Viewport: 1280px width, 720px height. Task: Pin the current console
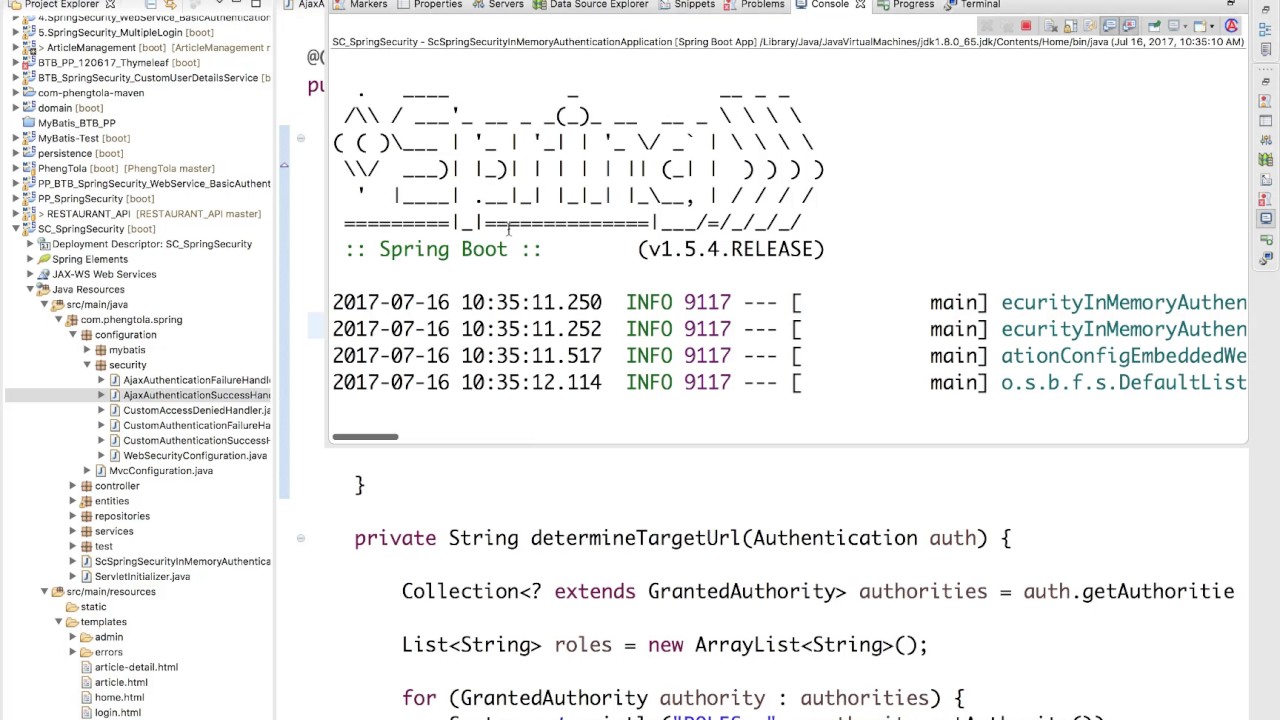1154,26
